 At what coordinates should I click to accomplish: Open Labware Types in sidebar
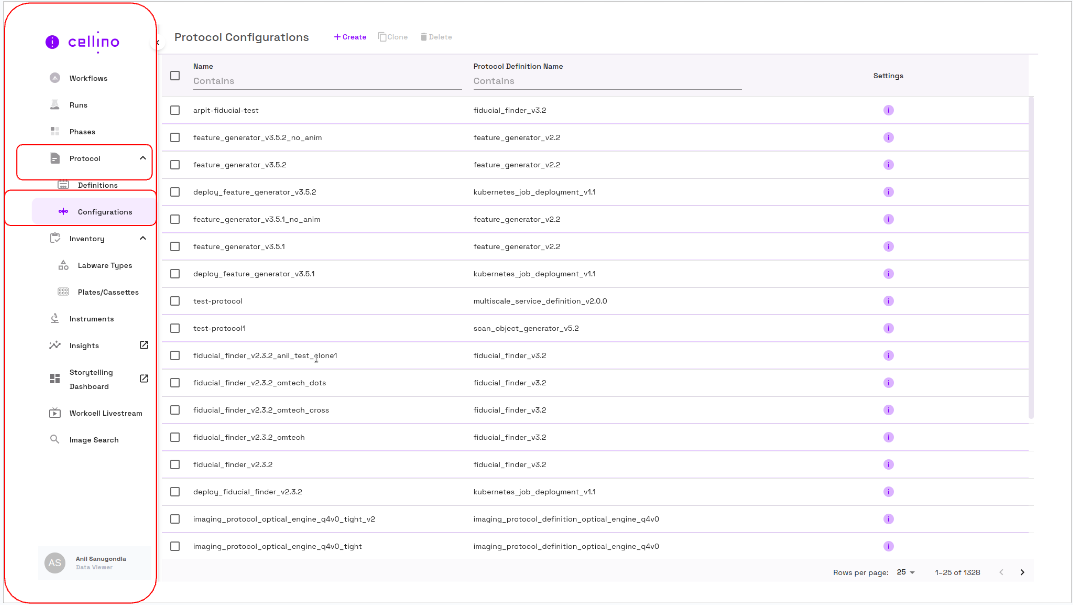[104, 266]
